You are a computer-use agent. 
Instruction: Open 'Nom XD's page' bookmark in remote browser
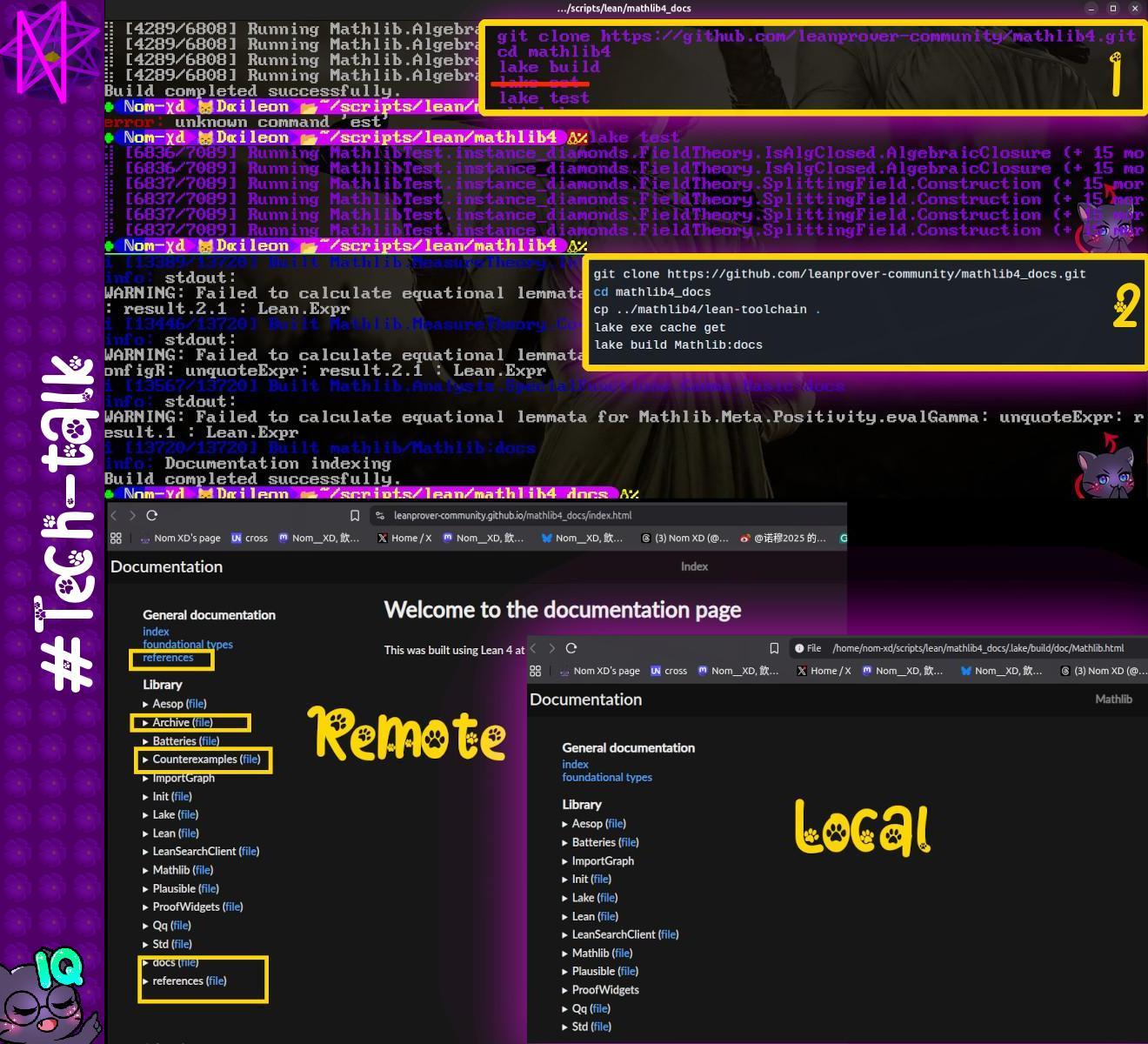pyautogui.click(x=180, y=539)
